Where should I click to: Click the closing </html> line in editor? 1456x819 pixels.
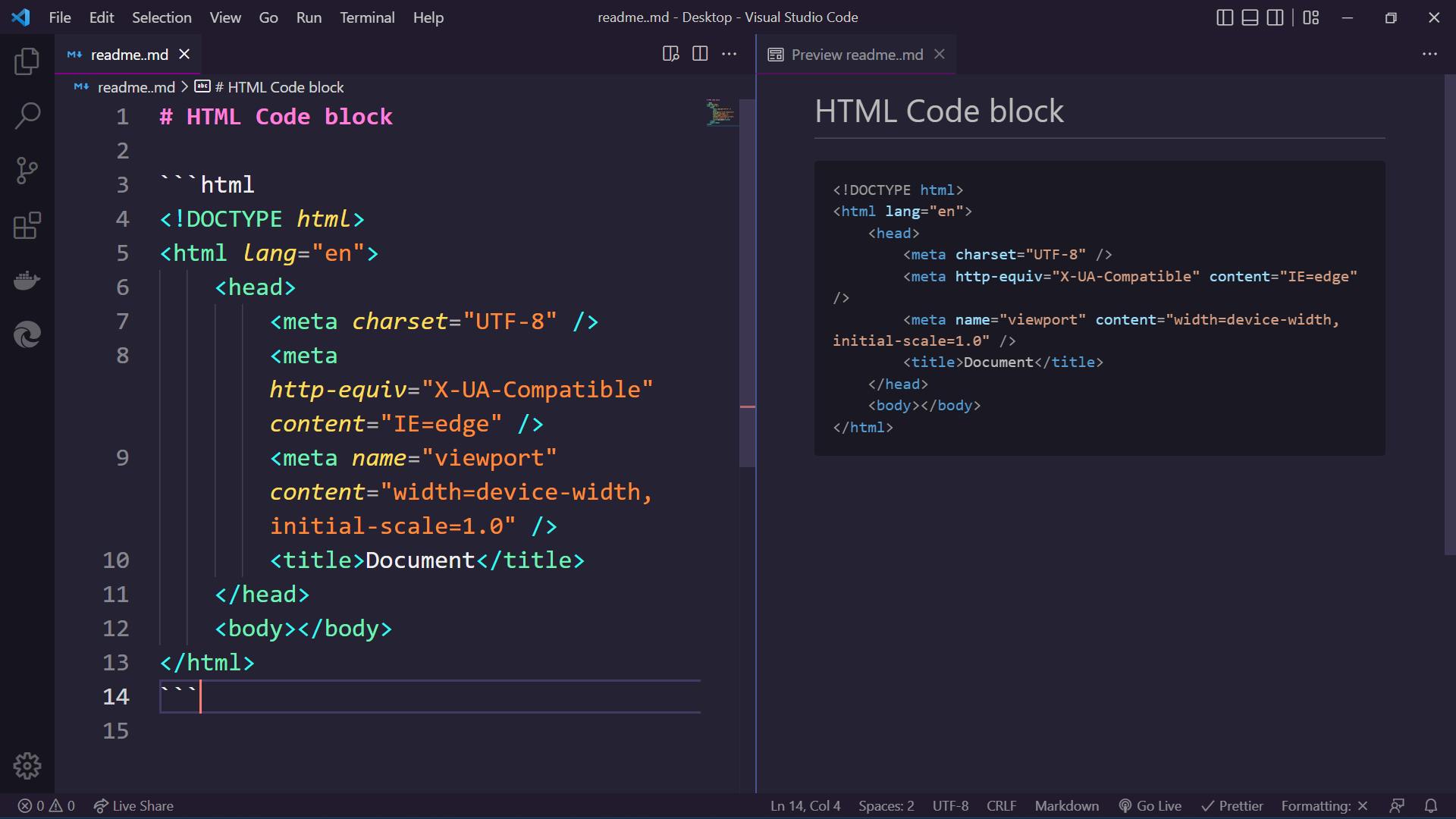pos(207,663)
